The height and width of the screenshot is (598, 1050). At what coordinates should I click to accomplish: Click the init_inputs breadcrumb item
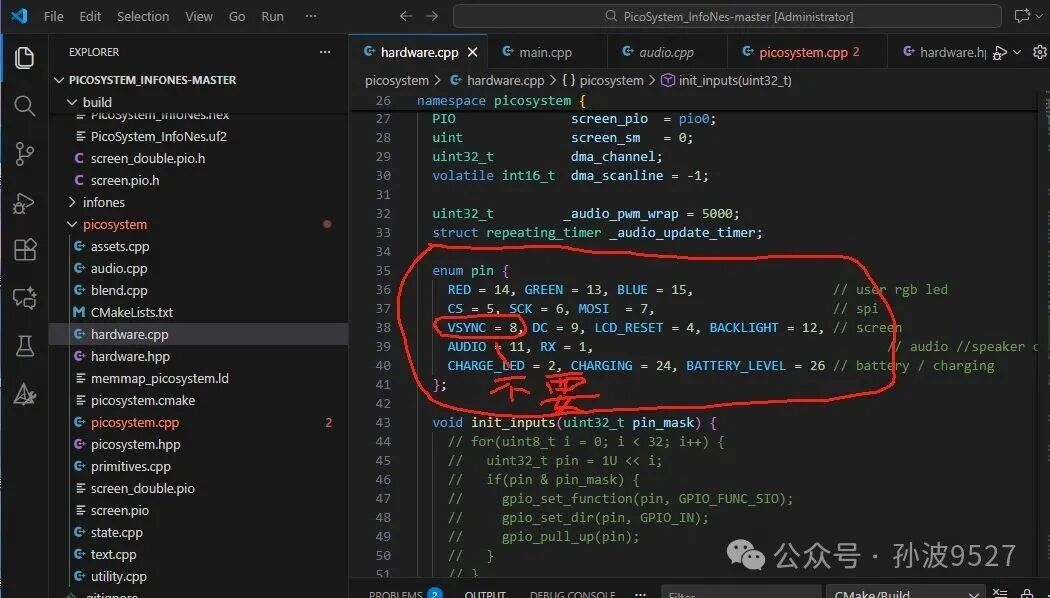click(x=727, y=80)
